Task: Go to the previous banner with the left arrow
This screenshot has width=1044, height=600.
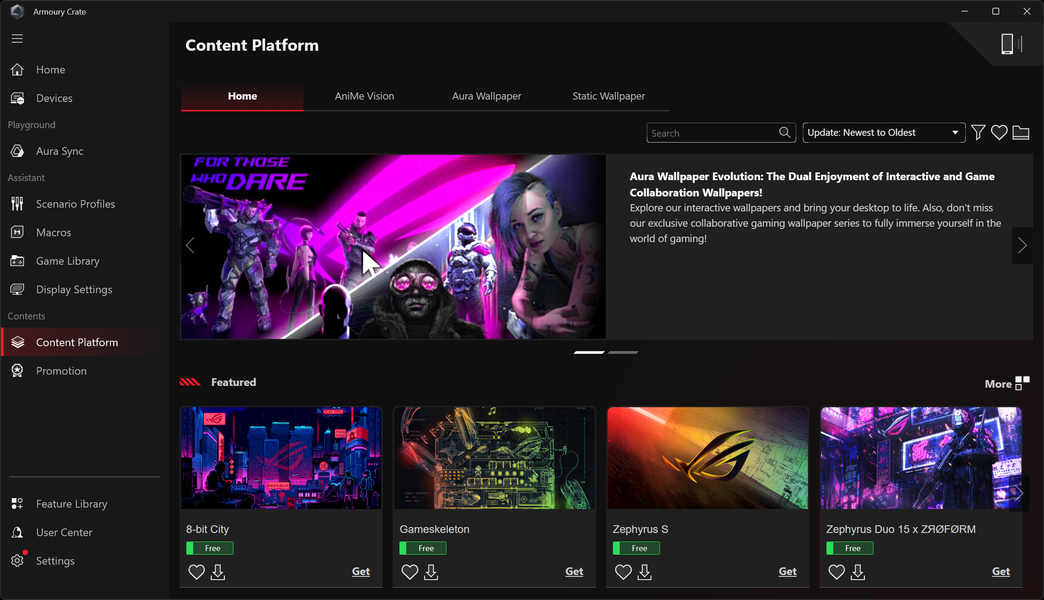Action: point(190,246)
